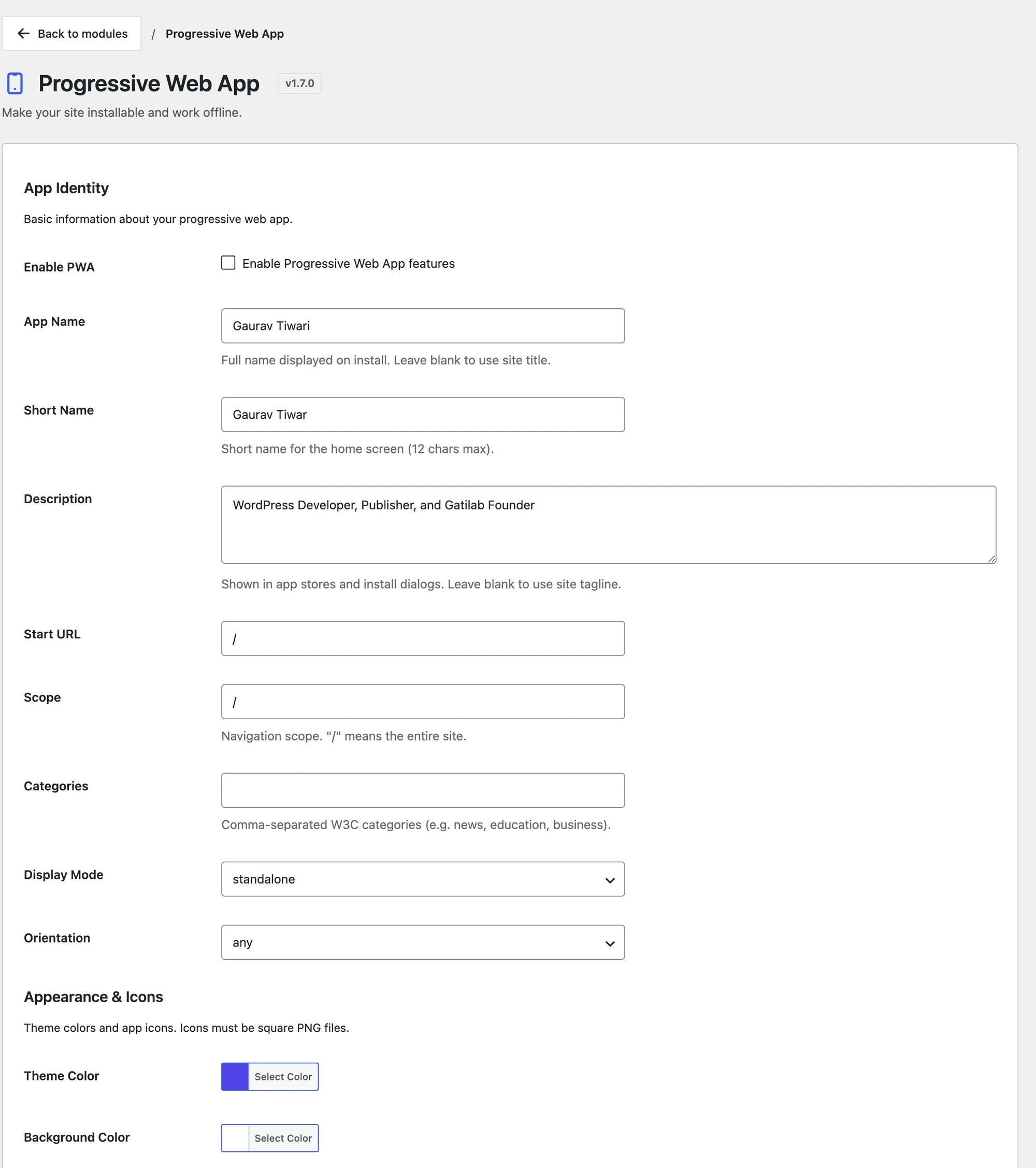Focus the Start URL input field

coord(423,638)
